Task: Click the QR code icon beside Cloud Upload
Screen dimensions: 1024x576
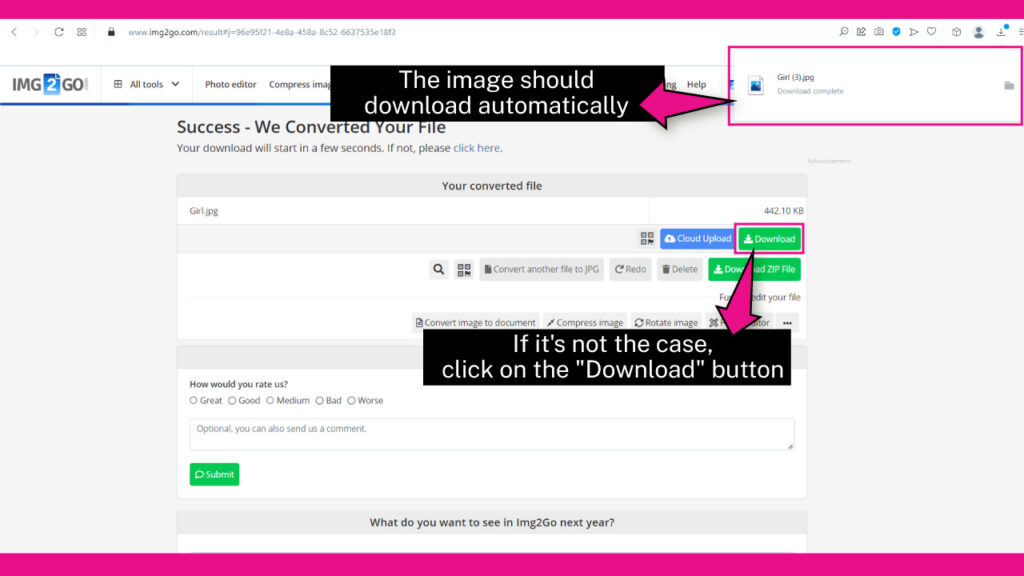Action: point(647,239)
